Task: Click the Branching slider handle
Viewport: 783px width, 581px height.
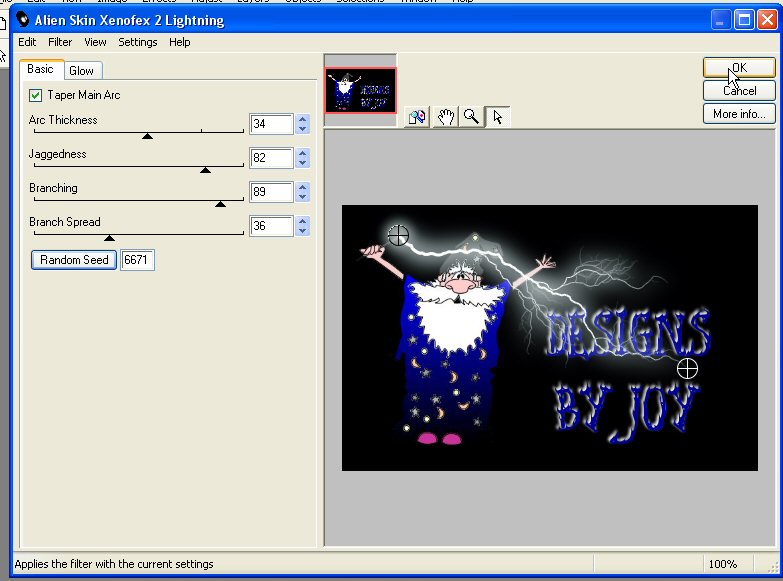Action: pos(220,204)
